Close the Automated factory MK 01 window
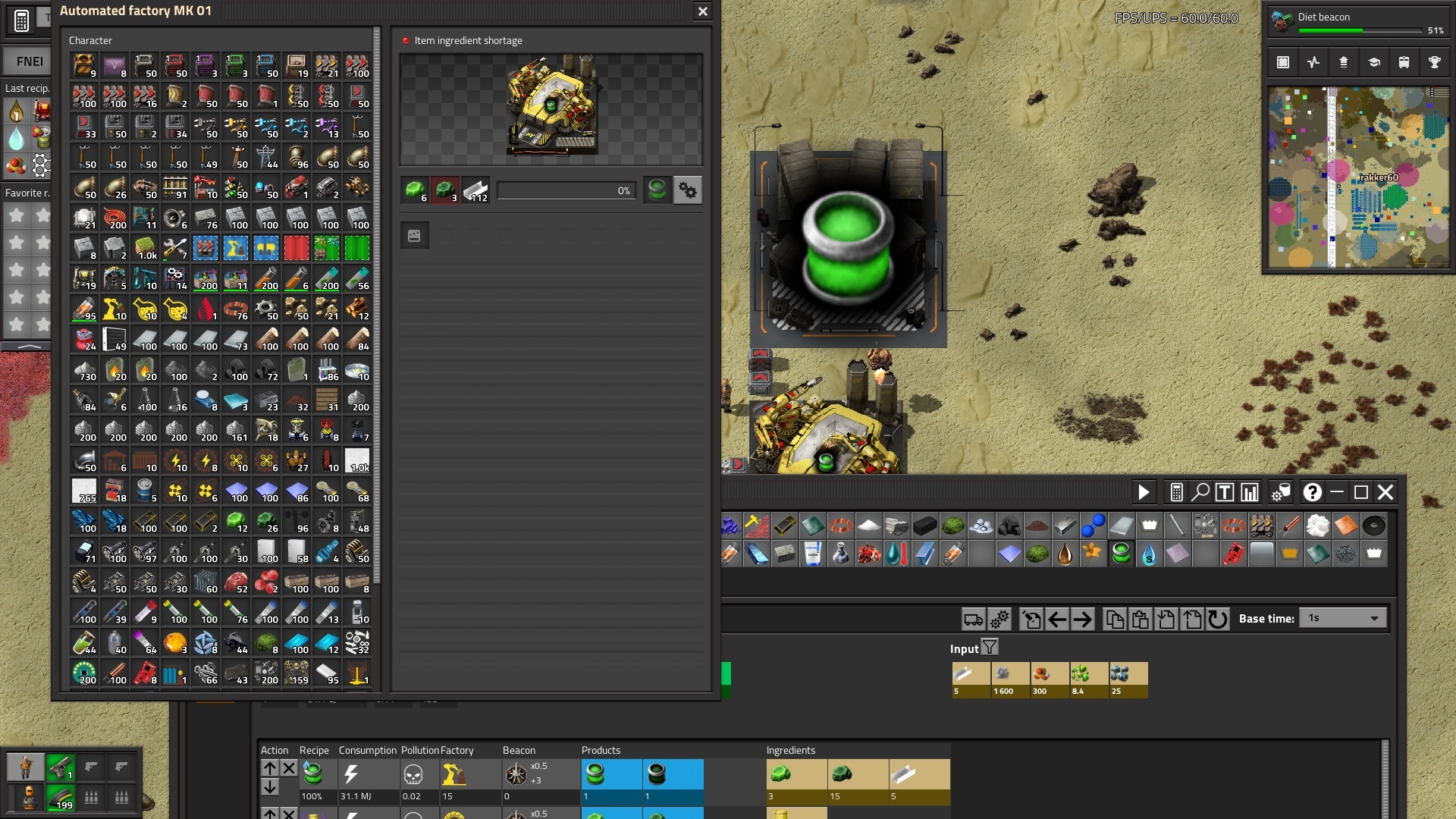This screenshot has height=819, width=1456. [x=702, y=11]
